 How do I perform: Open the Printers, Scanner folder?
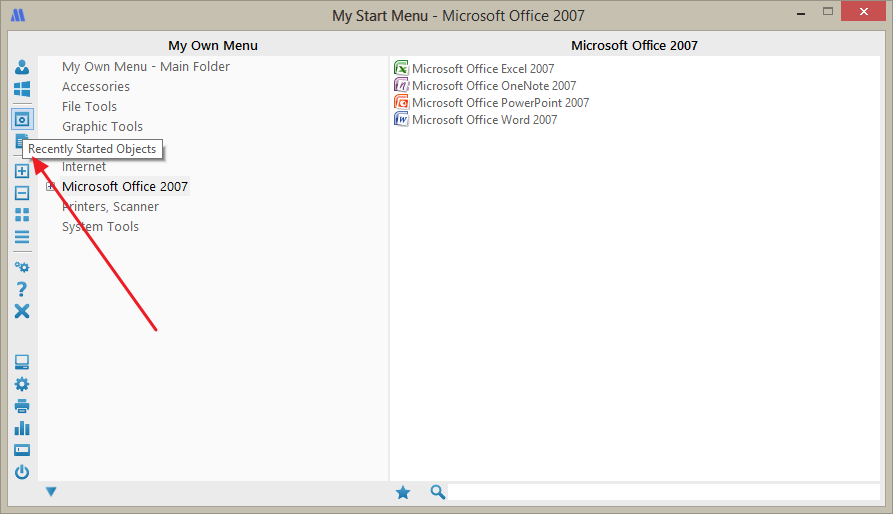(110, 207)
